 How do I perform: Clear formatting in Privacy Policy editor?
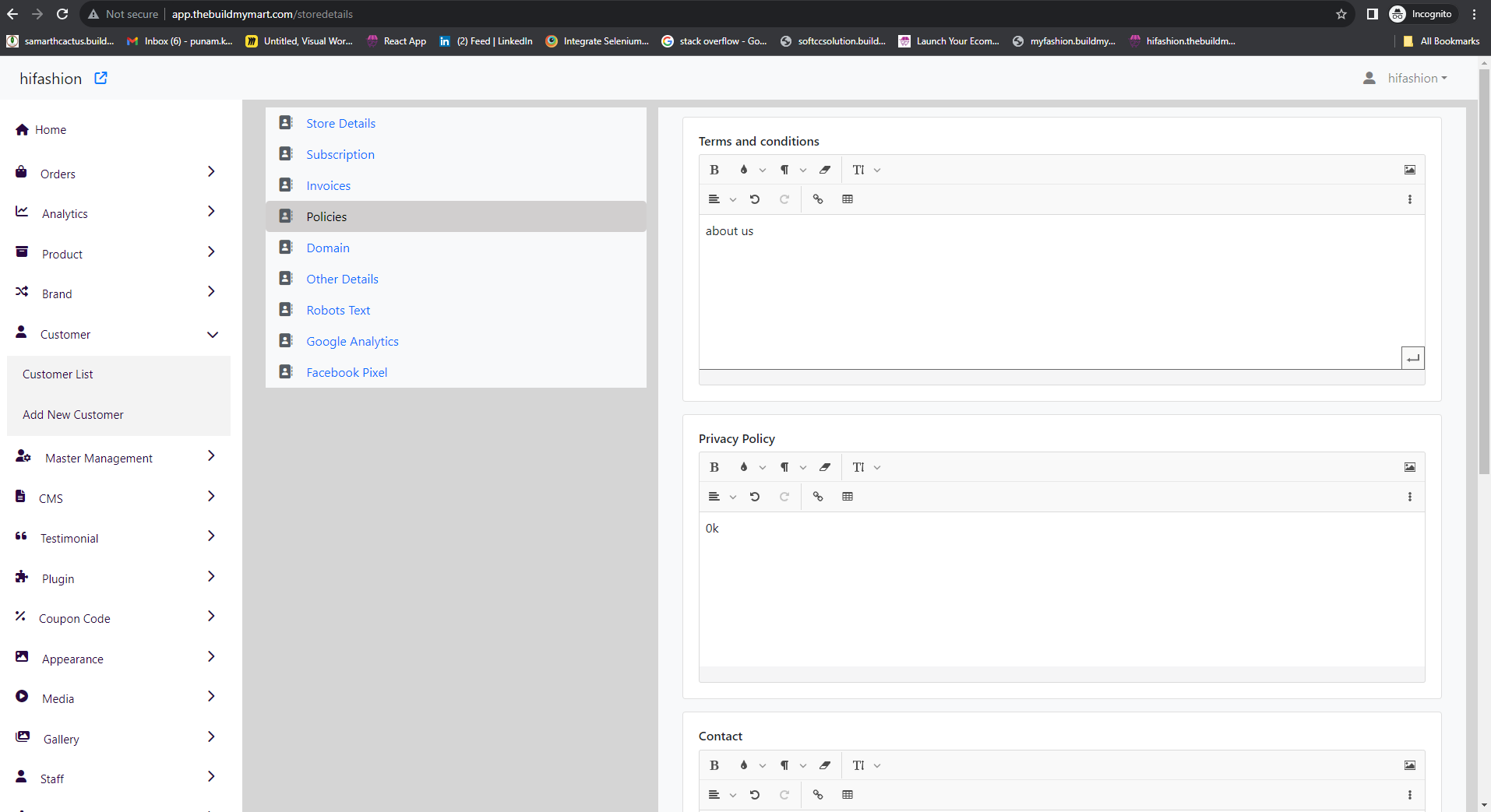pos(825,467)
